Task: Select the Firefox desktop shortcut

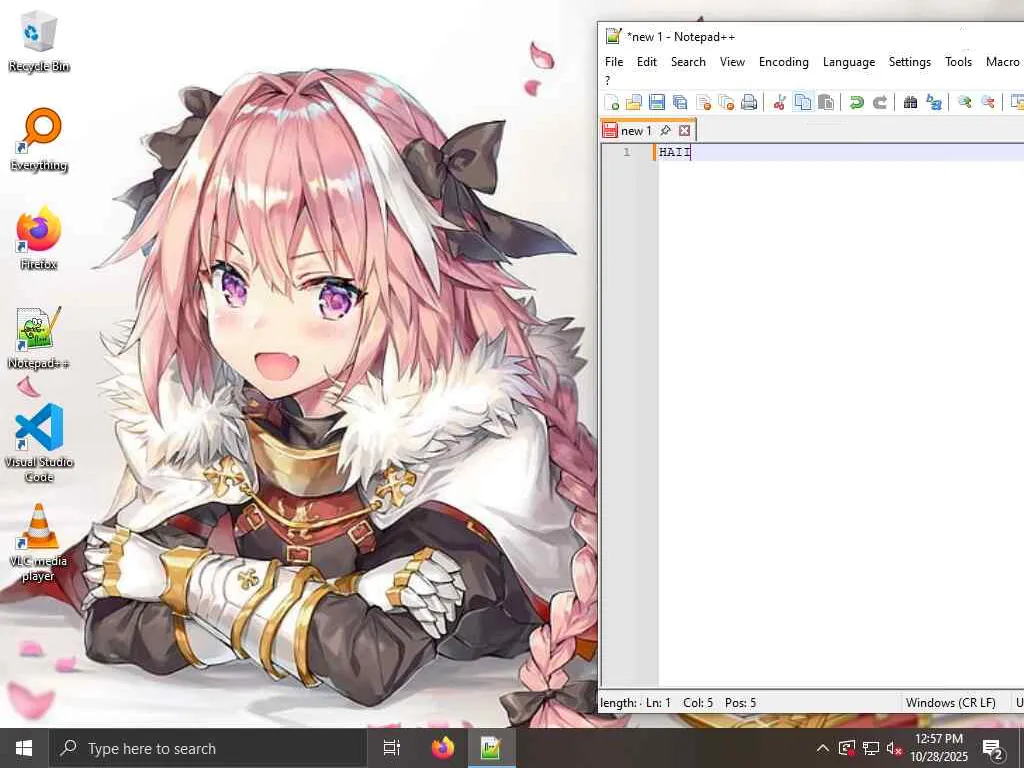Action: 39,238
